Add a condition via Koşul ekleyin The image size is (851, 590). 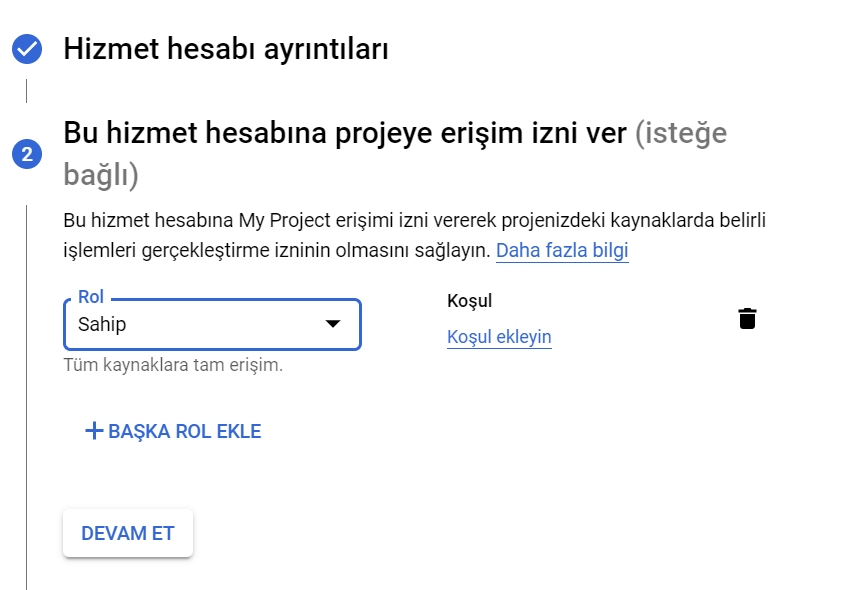tap(499, 337)
